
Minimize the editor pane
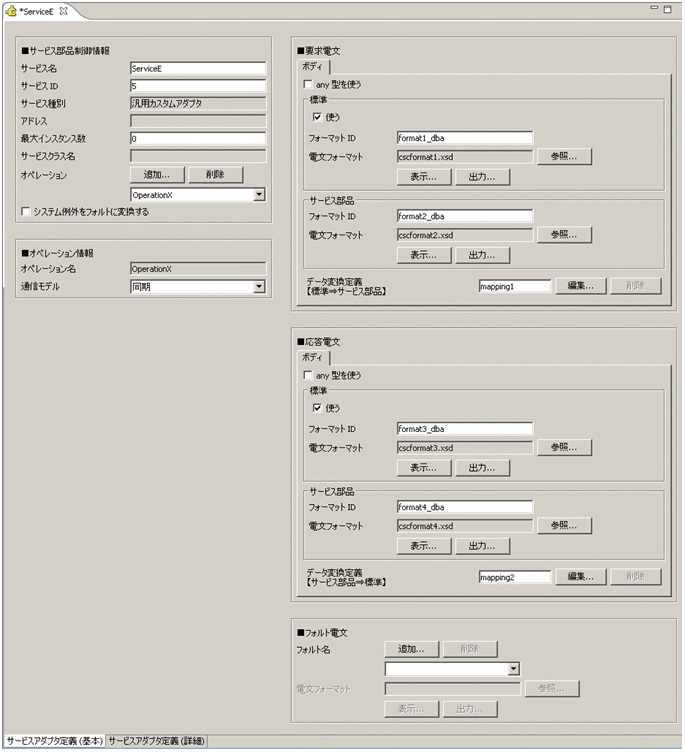click(654, 8)
